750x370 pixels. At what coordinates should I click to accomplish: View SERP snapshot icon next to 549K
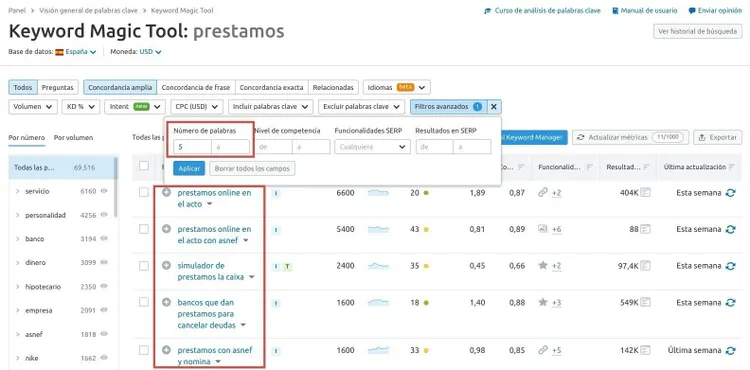(646, 303)
